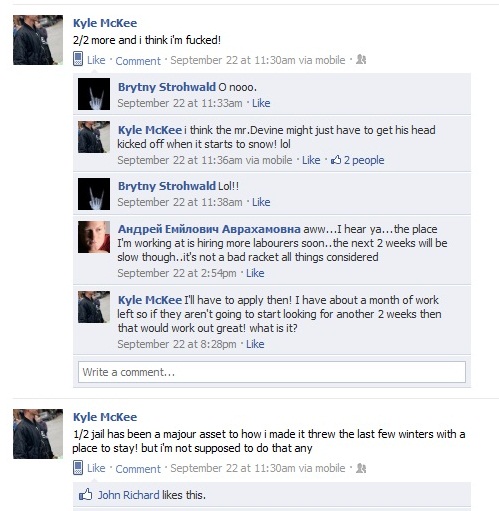
Task: Click the thumbs-up icon beside 2 people
Action: 336,160
